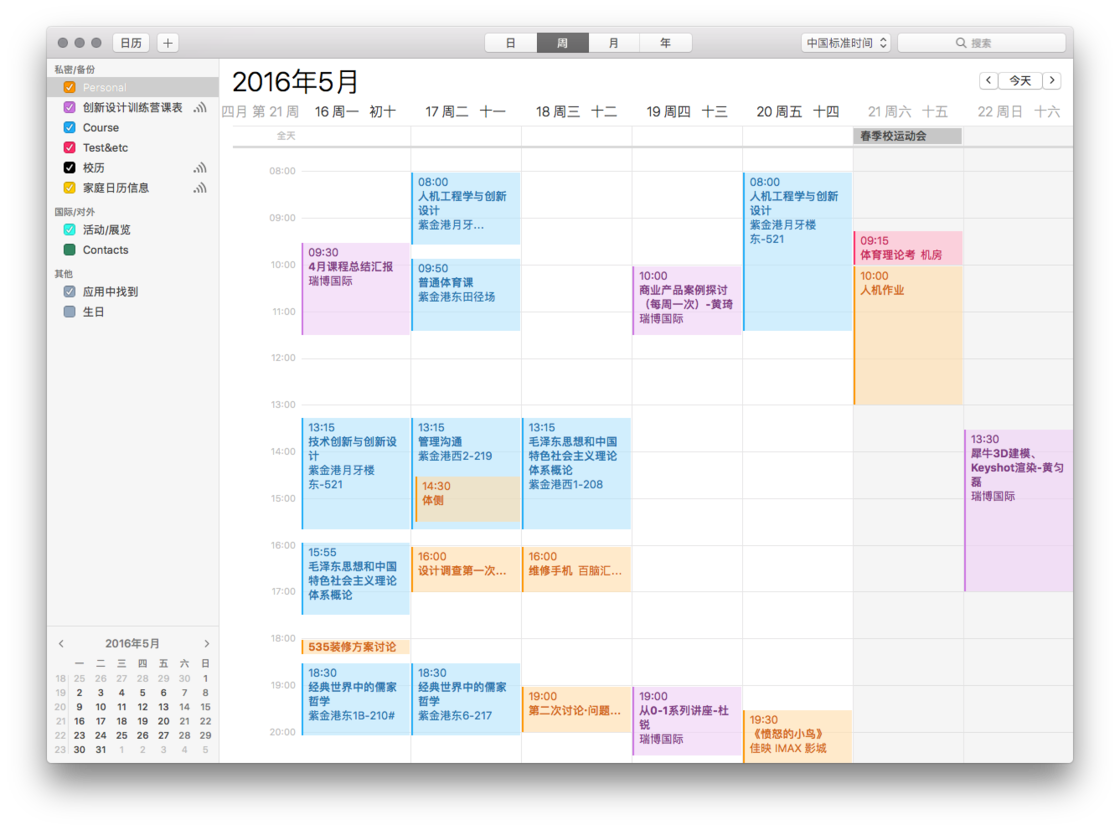Open the 中国标准时间 time zone dropdown
Viewport: 1120px width, 830px height.
click(x=846, y=43)
